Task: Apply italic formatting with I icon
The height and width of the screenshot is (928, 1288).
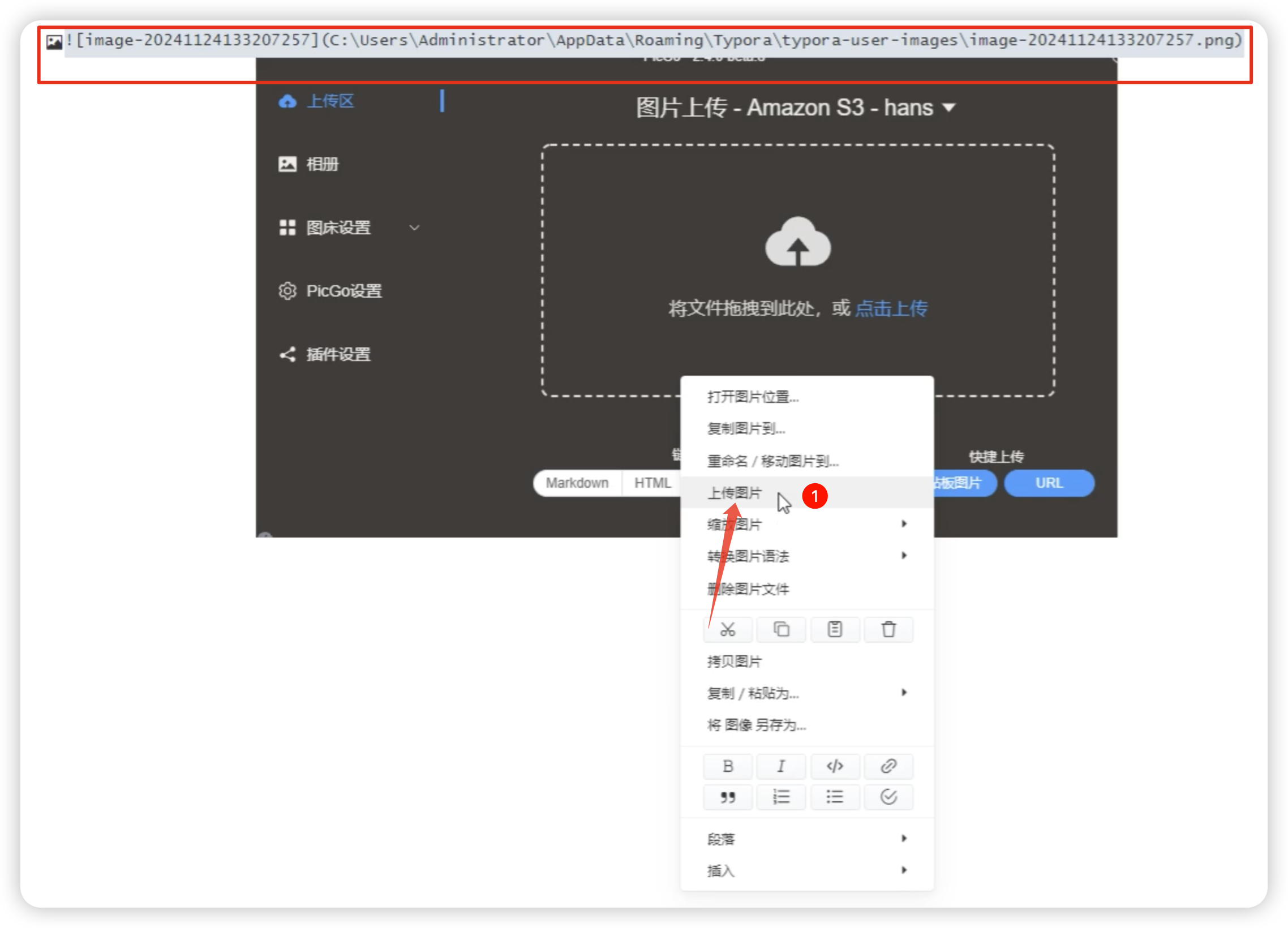Action: click(782, 766)
